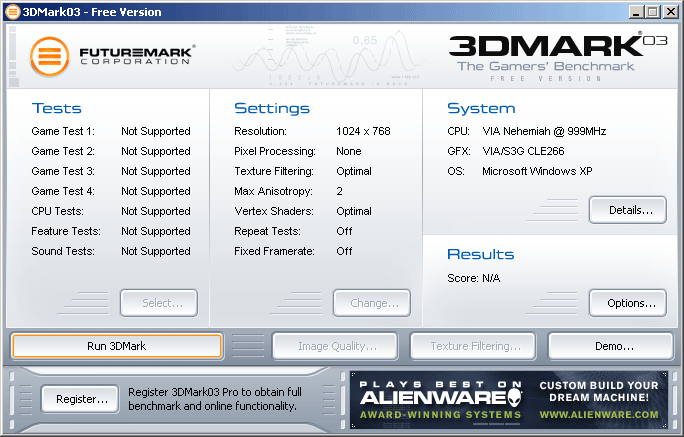
Task: Maximize the 3DMark03 window
Action: point(653,12)
